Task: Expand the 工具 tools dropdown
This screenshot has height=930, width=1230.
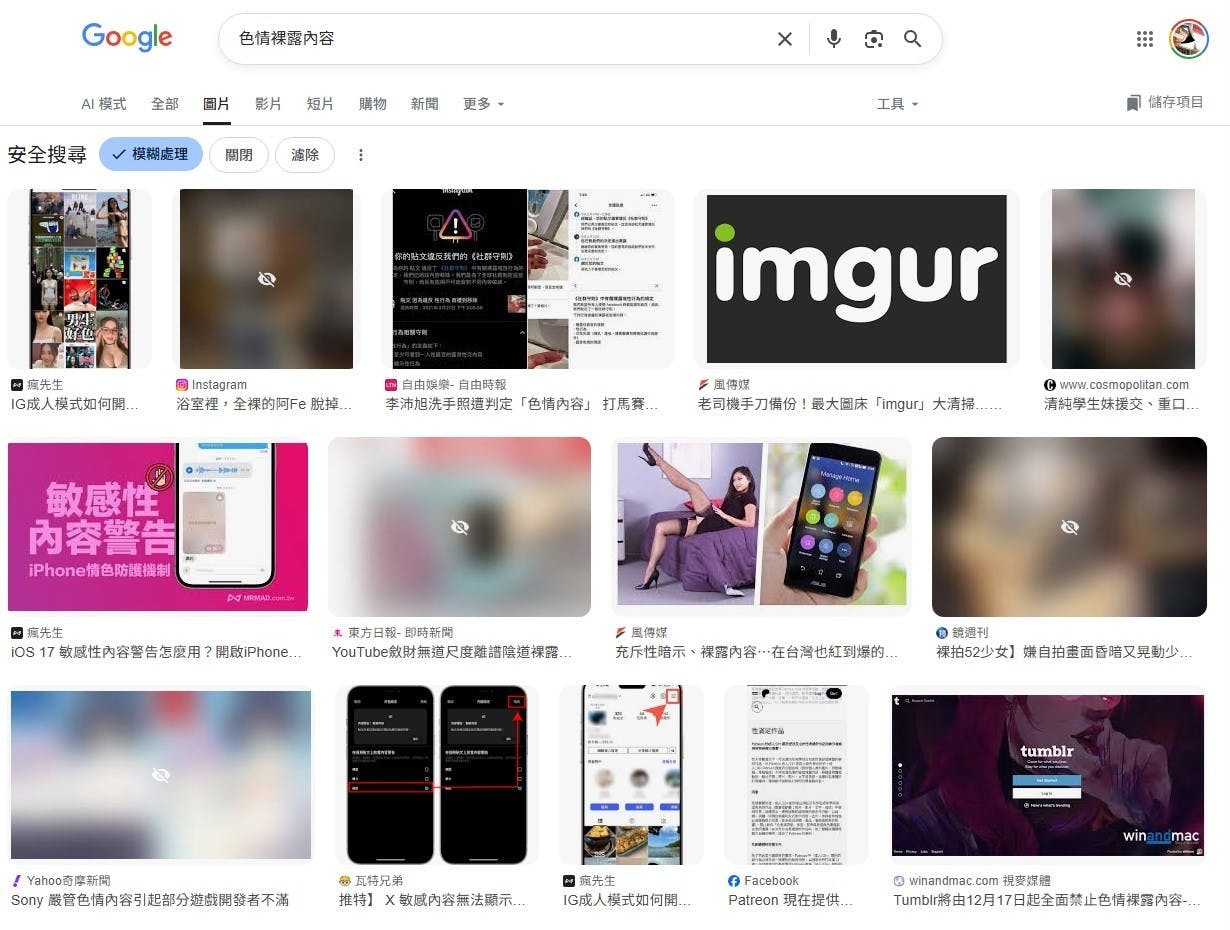Action: [x=897, y=104]
